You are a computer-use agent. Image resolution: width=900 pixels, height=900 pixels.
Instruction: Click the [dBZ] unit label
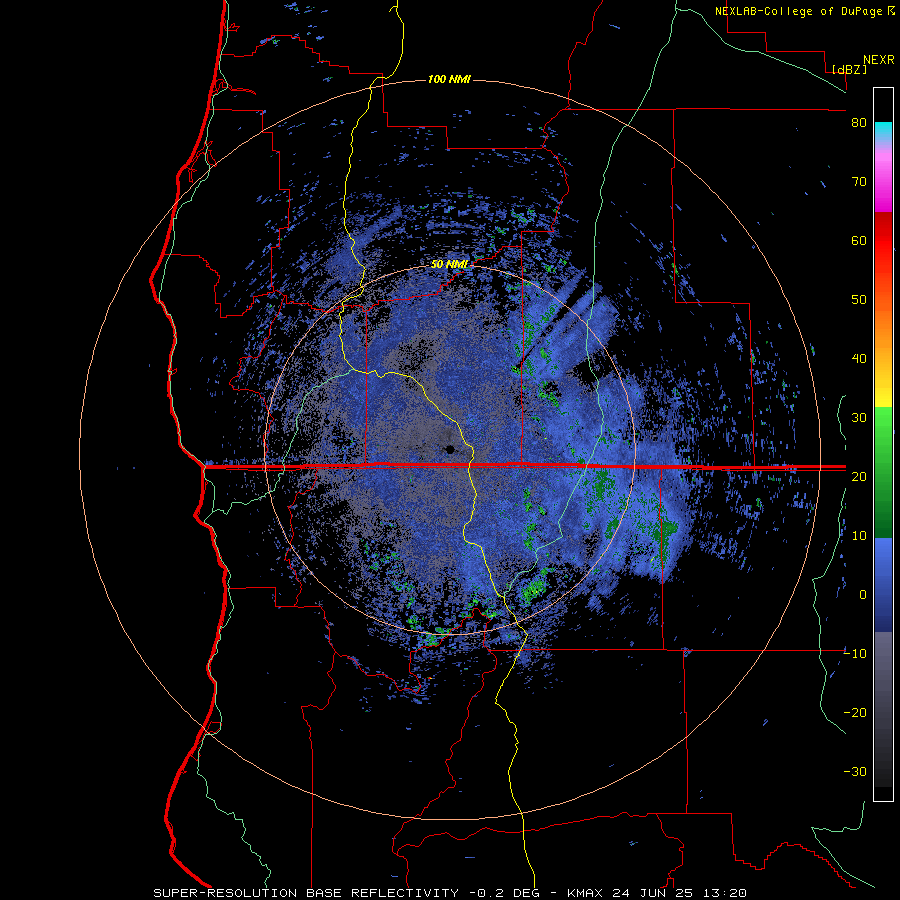tap(849, 69)
